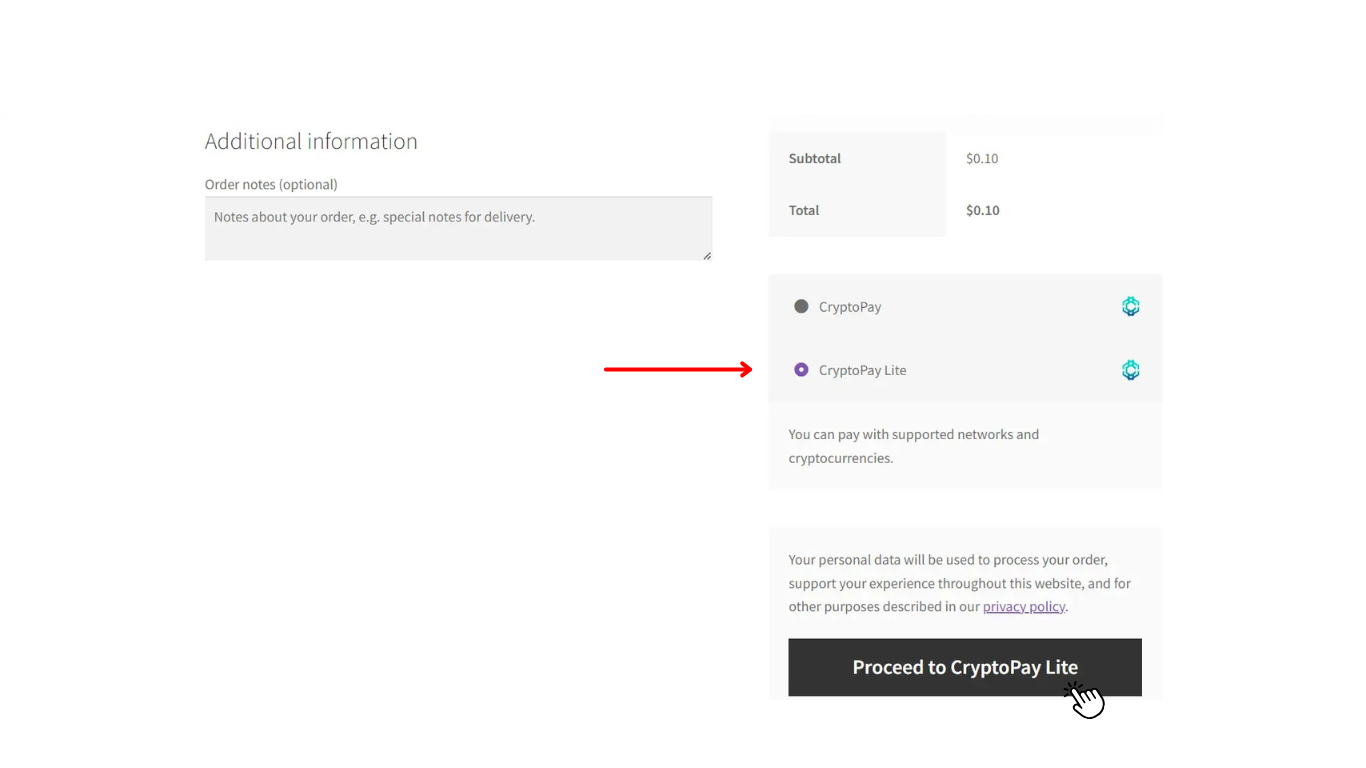This screenshot has height=768, width=1366.
Task: Select the CryptoPay Lite radio button
Action: tap(801, 370)
